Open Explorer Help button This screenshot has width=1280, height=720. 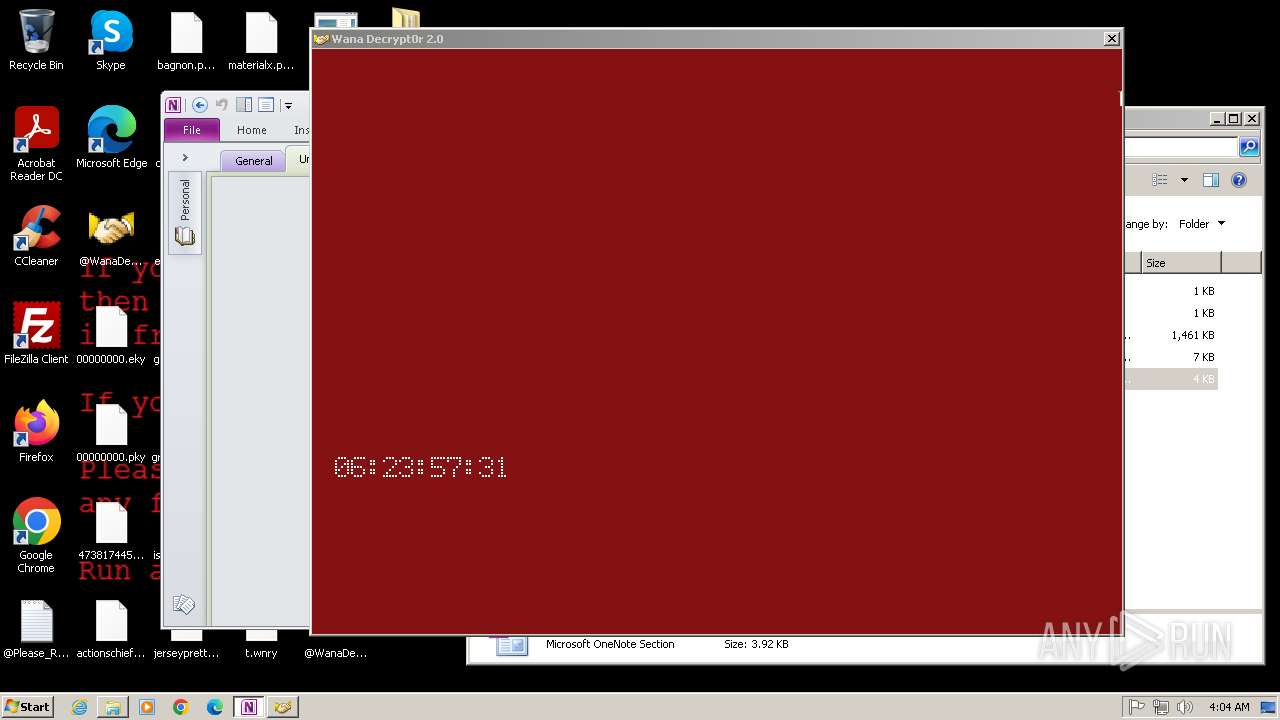pyautogui.click(x=1239, y=180)
